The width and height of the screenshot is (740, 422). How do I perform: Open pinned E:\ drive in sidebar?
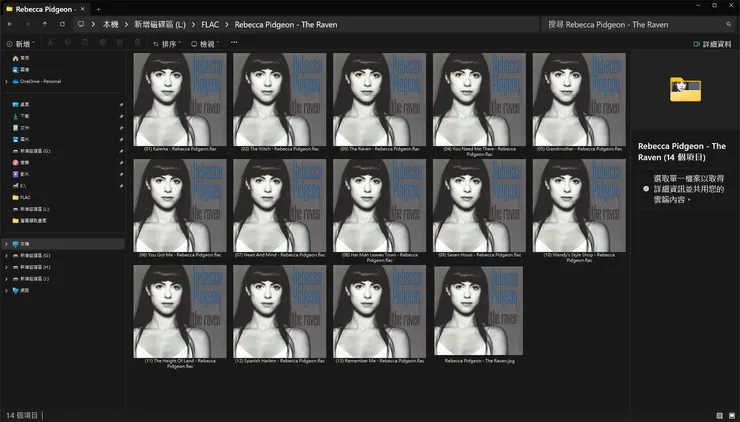point(19,186)
